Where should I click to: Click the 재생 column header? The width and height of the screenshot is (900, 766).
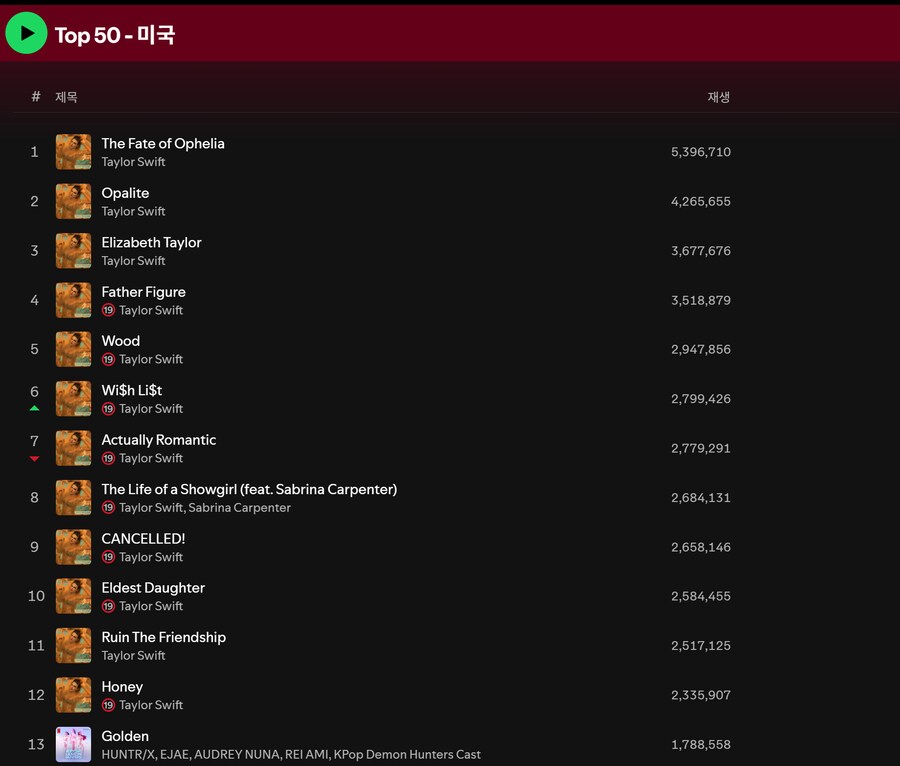click(x=718, y=97)
